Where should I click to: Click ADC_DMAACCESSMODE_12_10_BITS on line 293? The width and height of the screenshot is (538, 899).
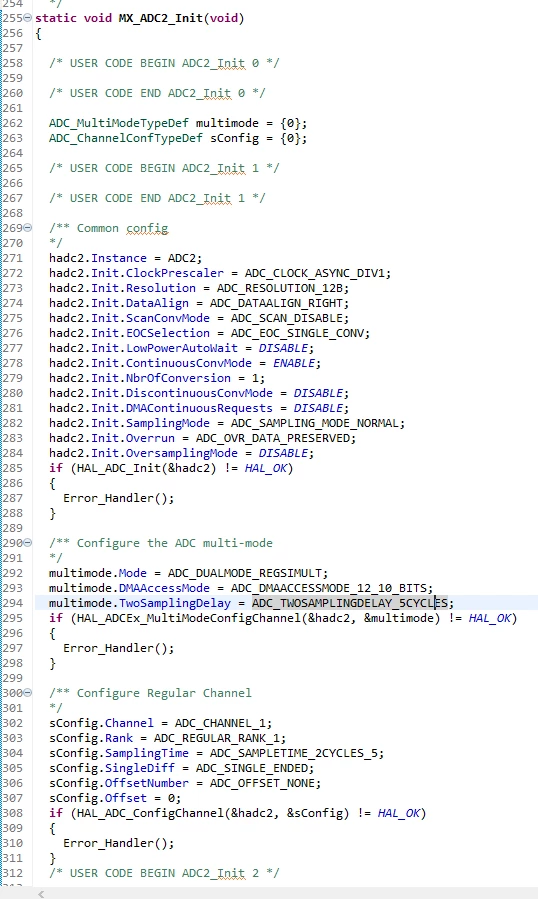click(329, 588)
